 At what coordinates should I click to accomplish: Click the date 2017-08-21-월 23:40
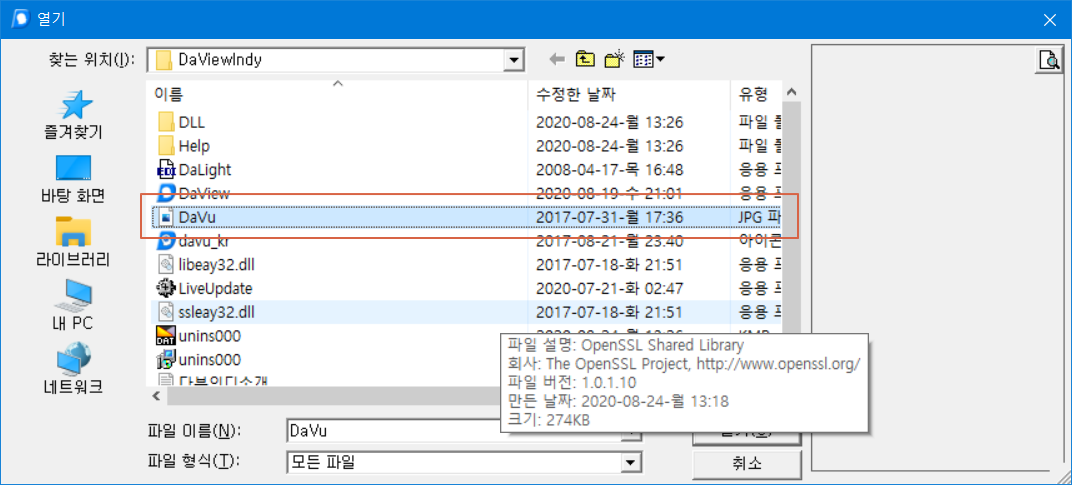(609, 241)
